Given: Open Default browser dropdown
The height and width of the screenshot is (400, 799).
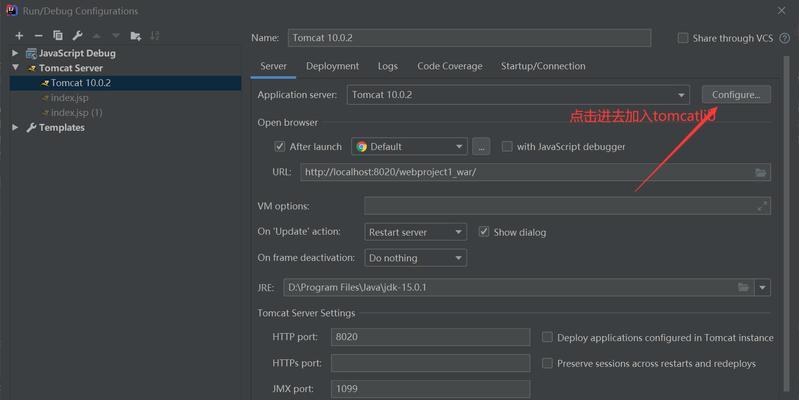Looking at the screenshot, I should point(409,147).
